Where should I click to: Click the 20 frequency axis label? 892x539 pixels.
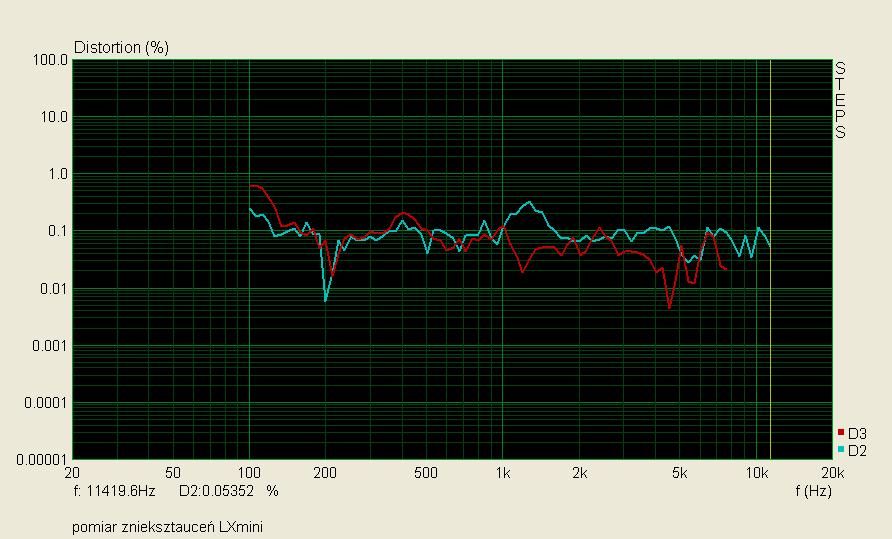pyautogui.click(x=72, y=473)
